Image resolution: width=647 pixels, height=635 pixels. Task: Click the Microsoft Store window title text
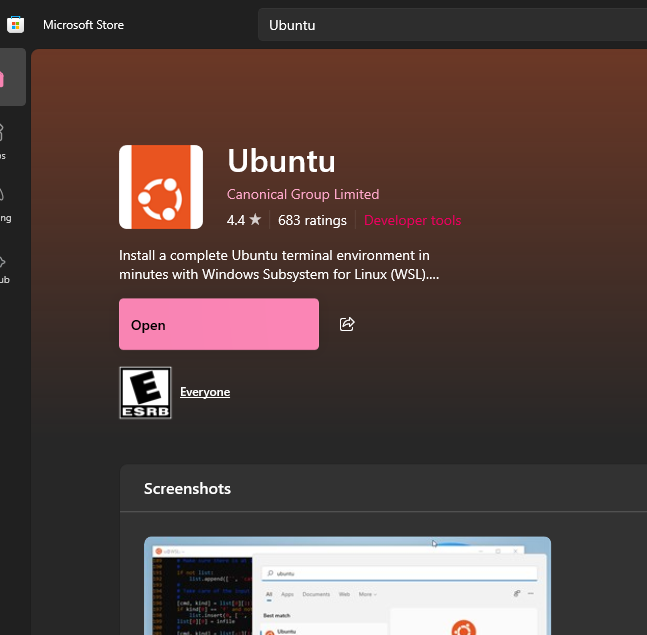click(x=83, y=25)
